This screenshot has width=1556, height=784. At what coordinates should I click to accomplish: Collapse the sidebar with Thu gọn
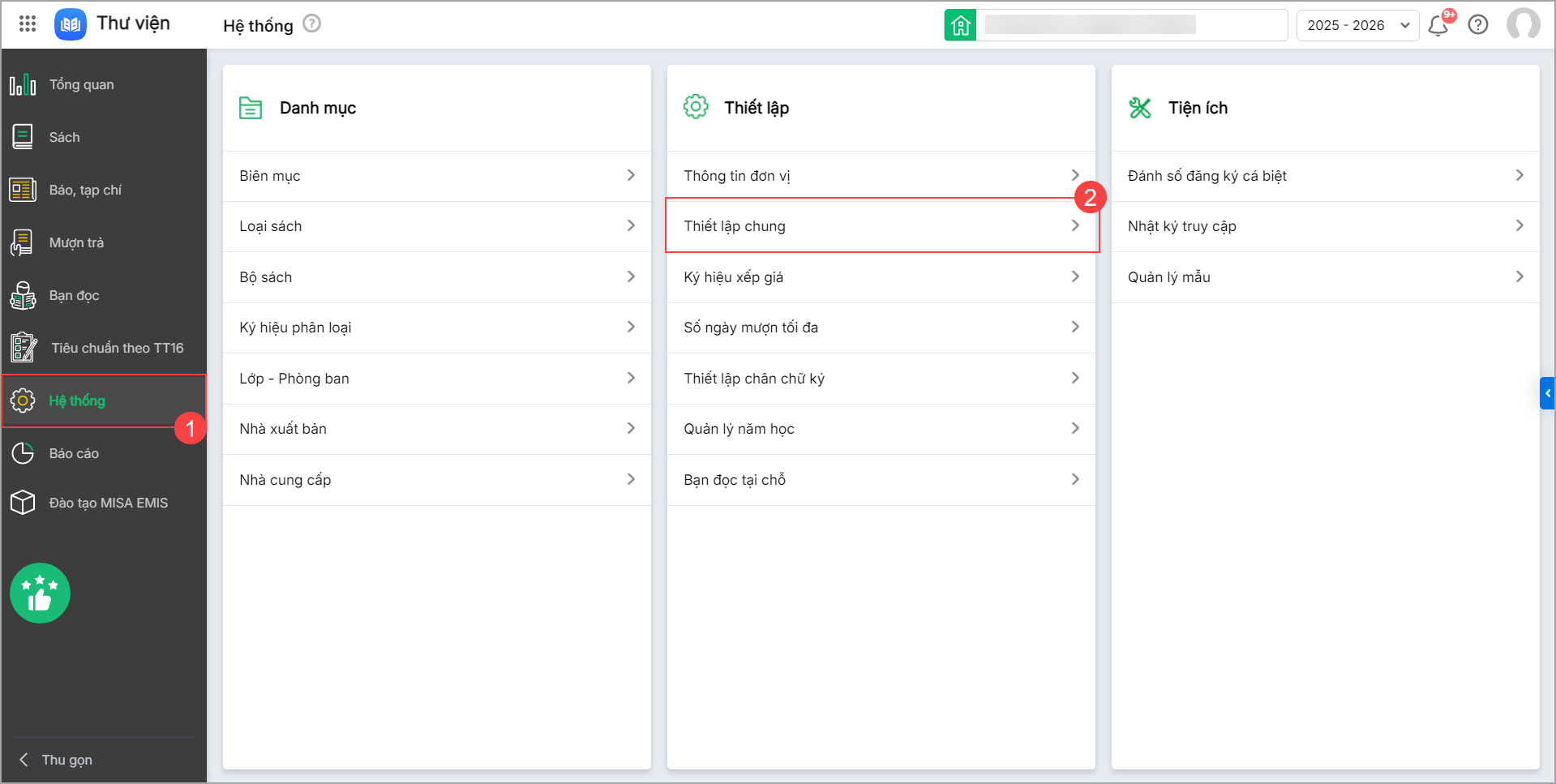pos(57,760)
